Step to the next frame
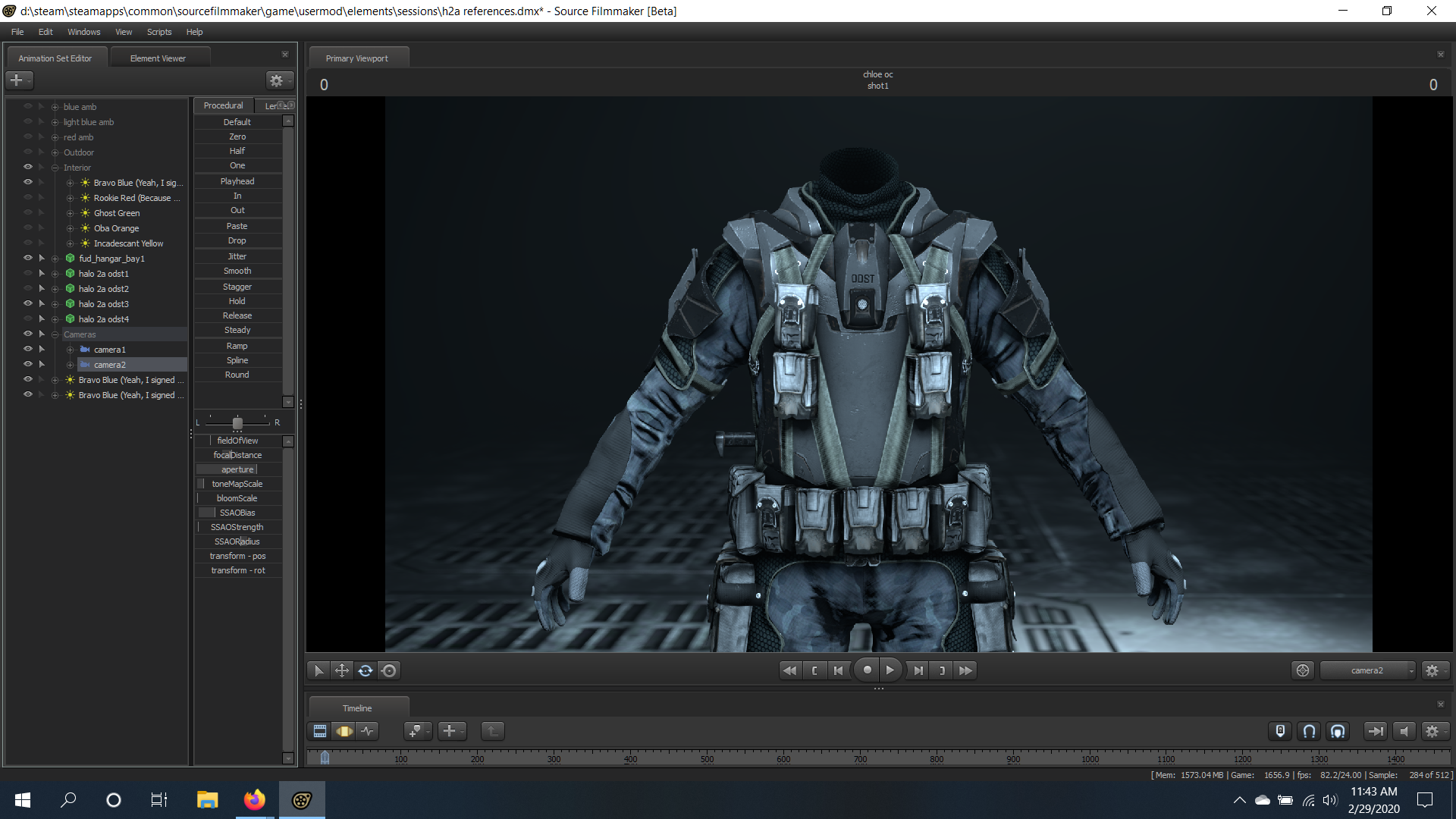Image resolution: width=1456 pixels, height=819 pixels. point(918,670)
